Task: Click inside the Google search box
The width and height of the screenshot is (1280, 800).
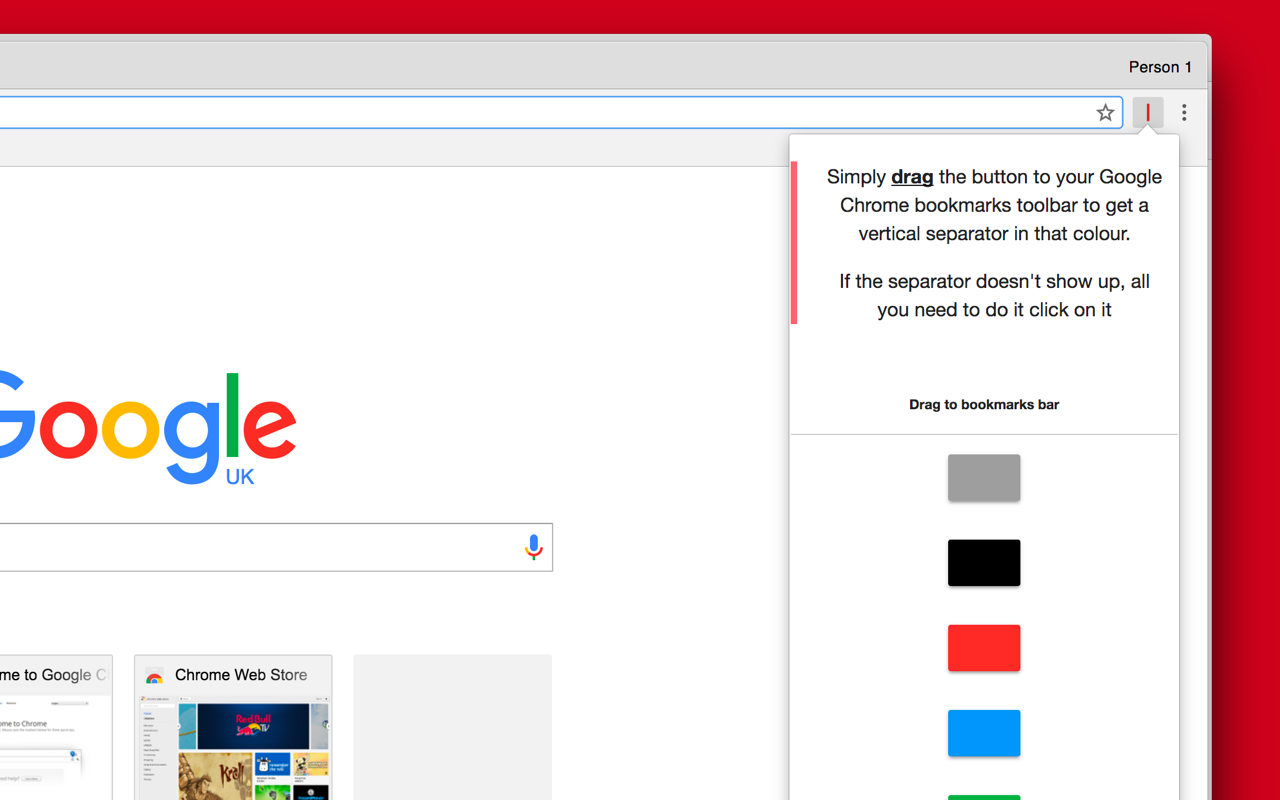Action: tap(270, 547)
